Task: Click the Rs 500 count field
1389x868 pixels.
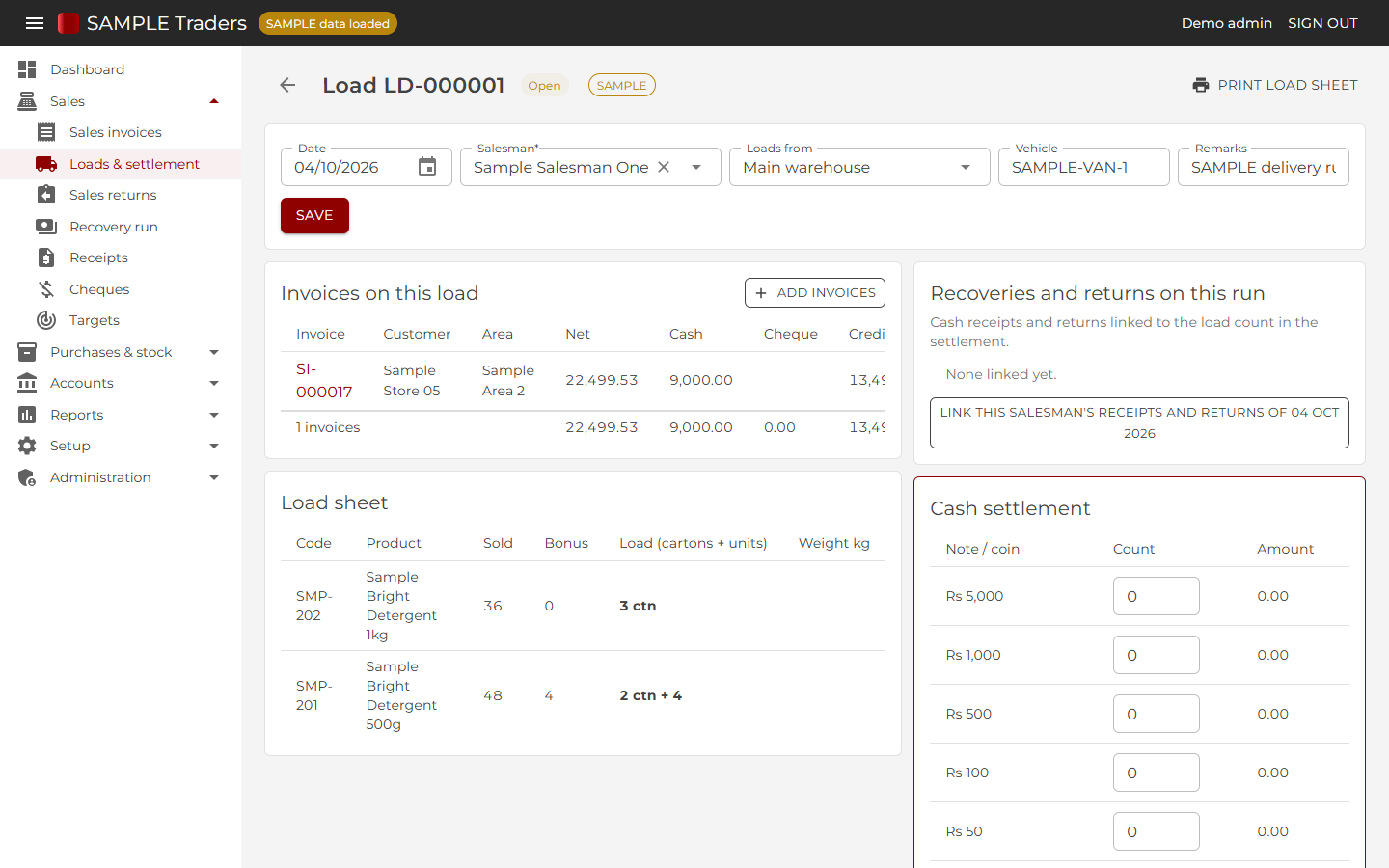Action: [1156, 714]
